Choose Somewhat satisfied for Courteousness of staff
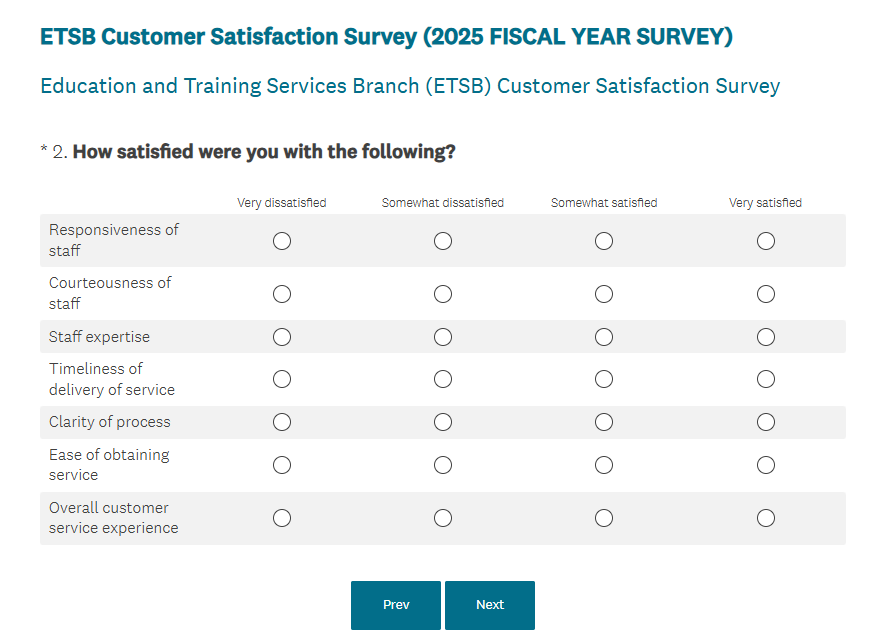Image resolution: width=879 pixels, height=641 pixels. point(604,294)
